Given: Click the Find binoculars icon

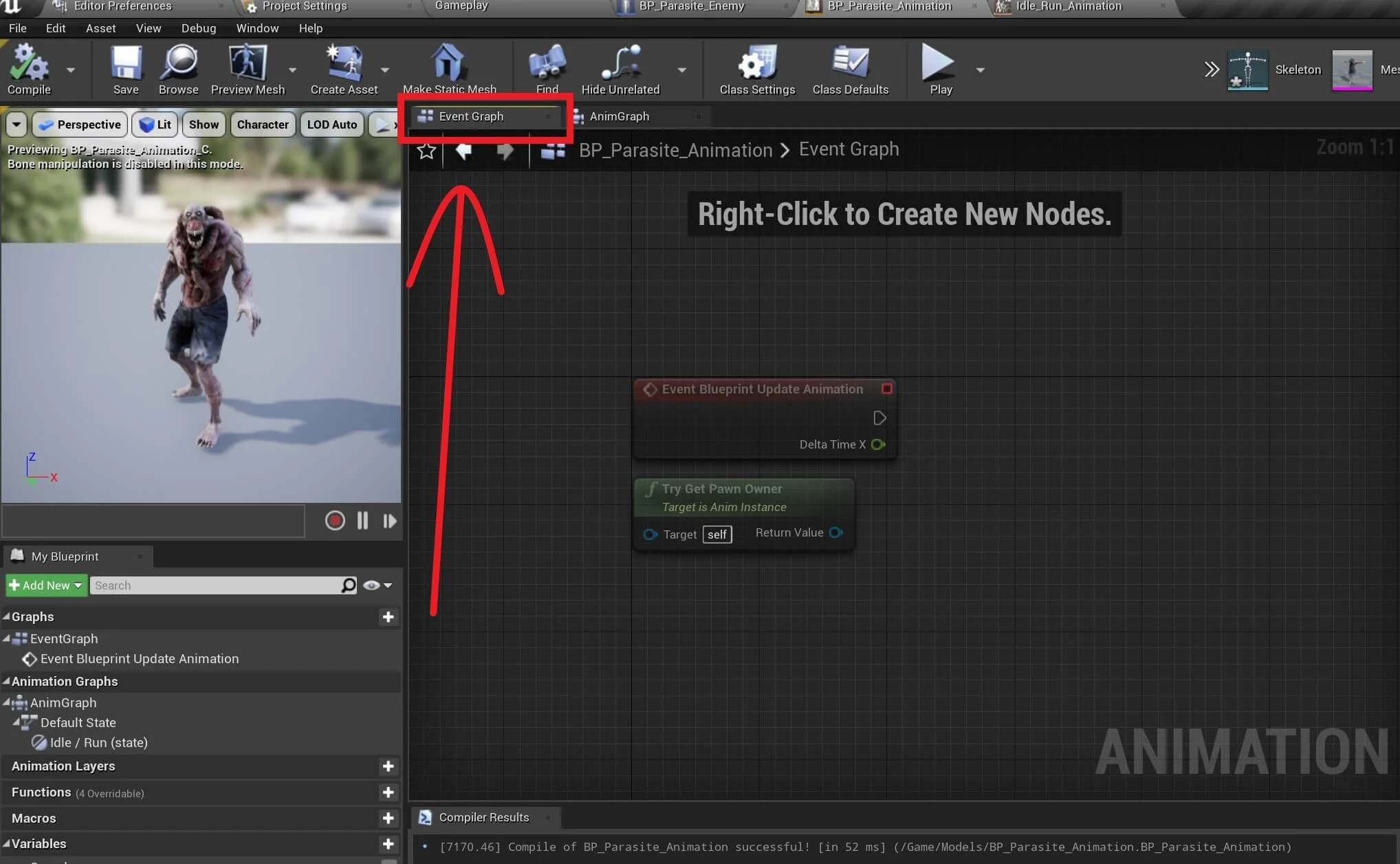Looking at the screenshot, I should 547,69.
